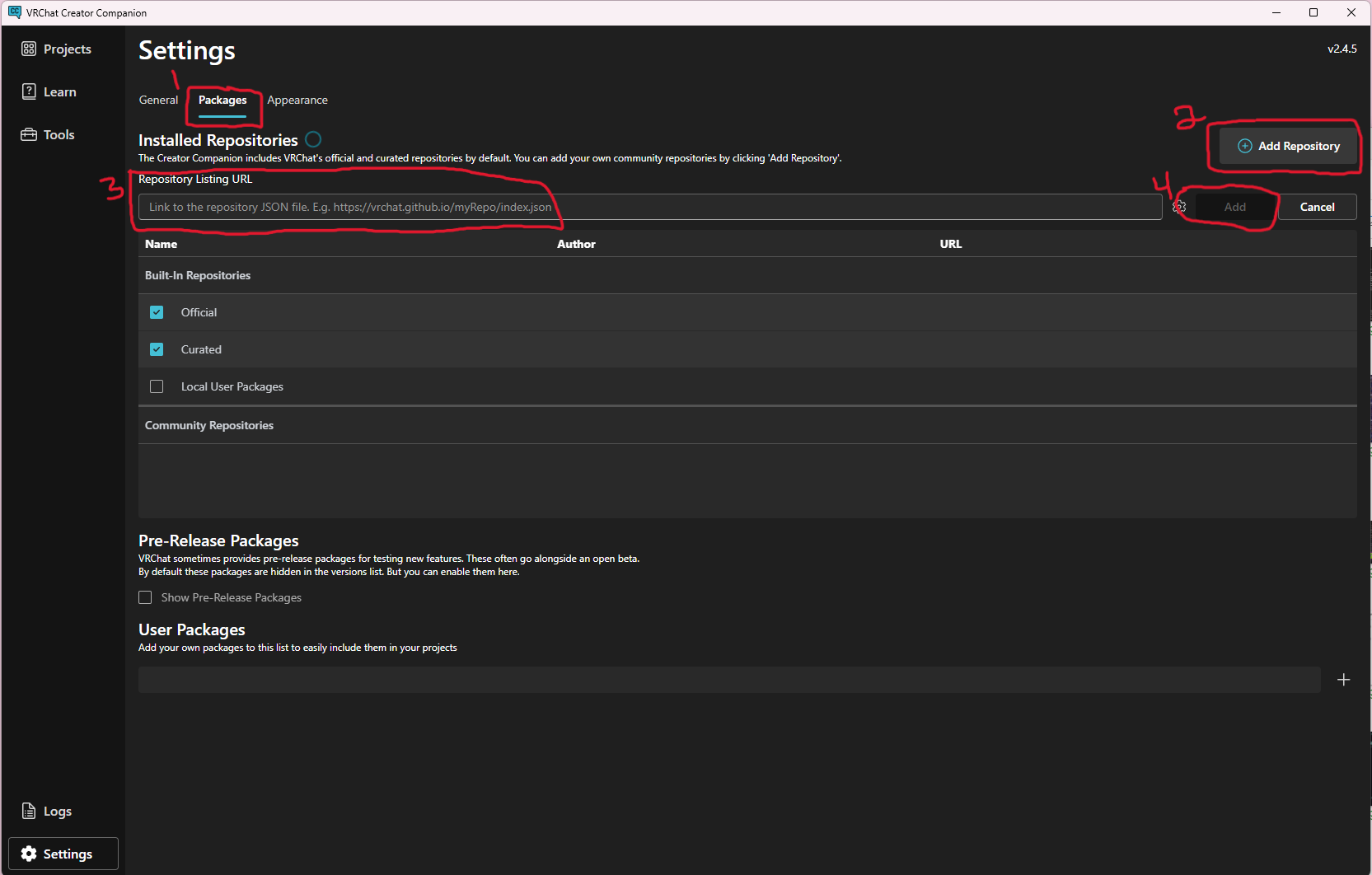Minimize the Creator Companion window

[1276, 12]
